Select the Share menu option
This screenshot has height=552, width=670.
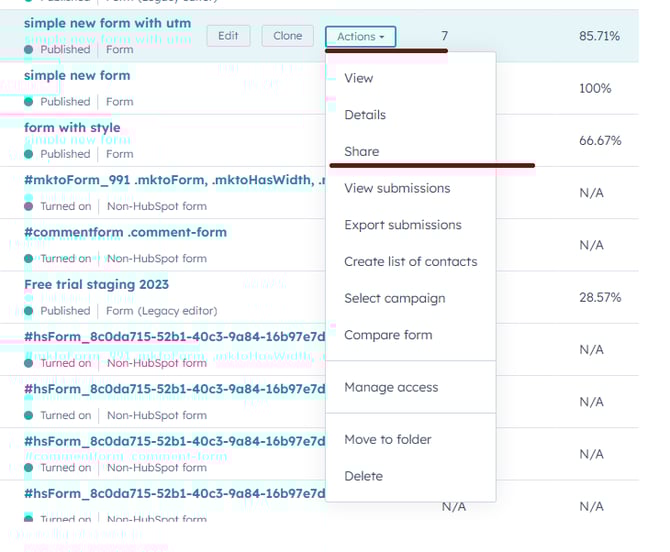click(x=361, y=152)
